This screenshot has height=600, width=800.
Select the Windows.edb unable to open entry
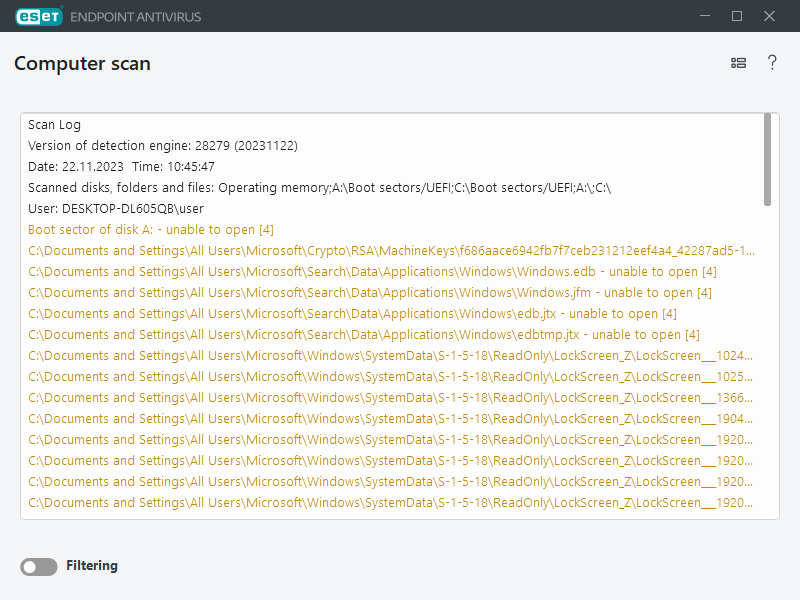[x=372, y=272]
